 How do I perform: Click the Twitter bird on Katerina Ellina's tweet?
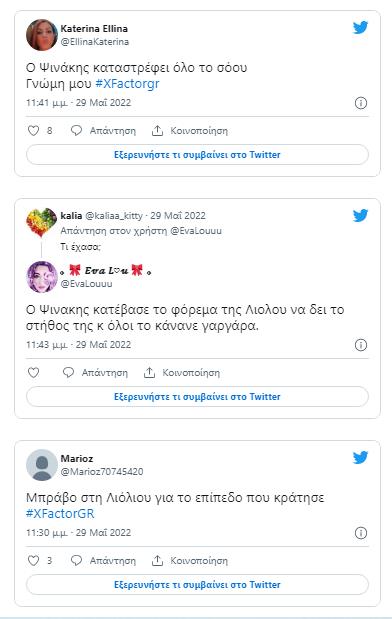tap(360, 28)
